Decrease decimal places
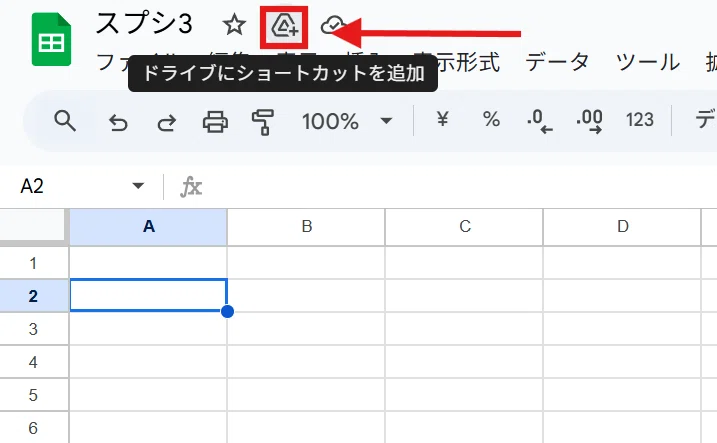The height and width of the screenshot is (443, 717). (x=540, y=122)
